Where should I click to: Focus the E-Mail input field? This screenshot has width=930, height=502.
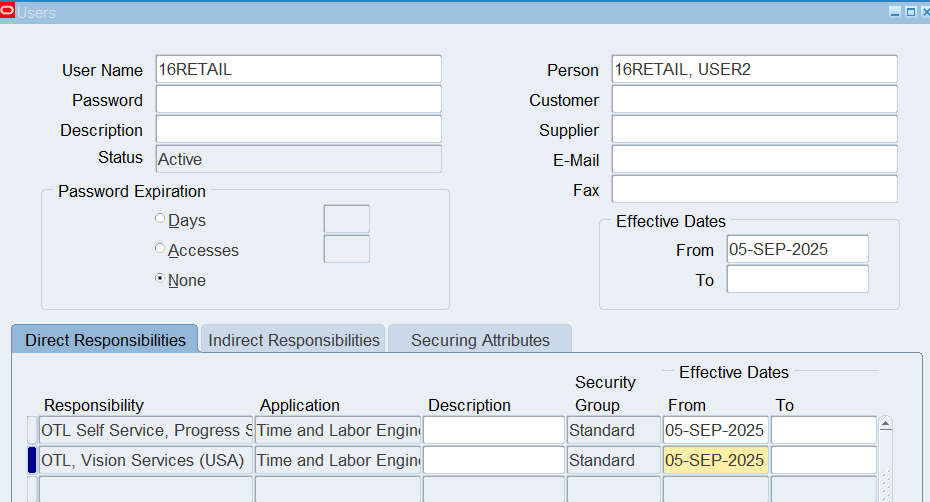click(x=754, y=159)
